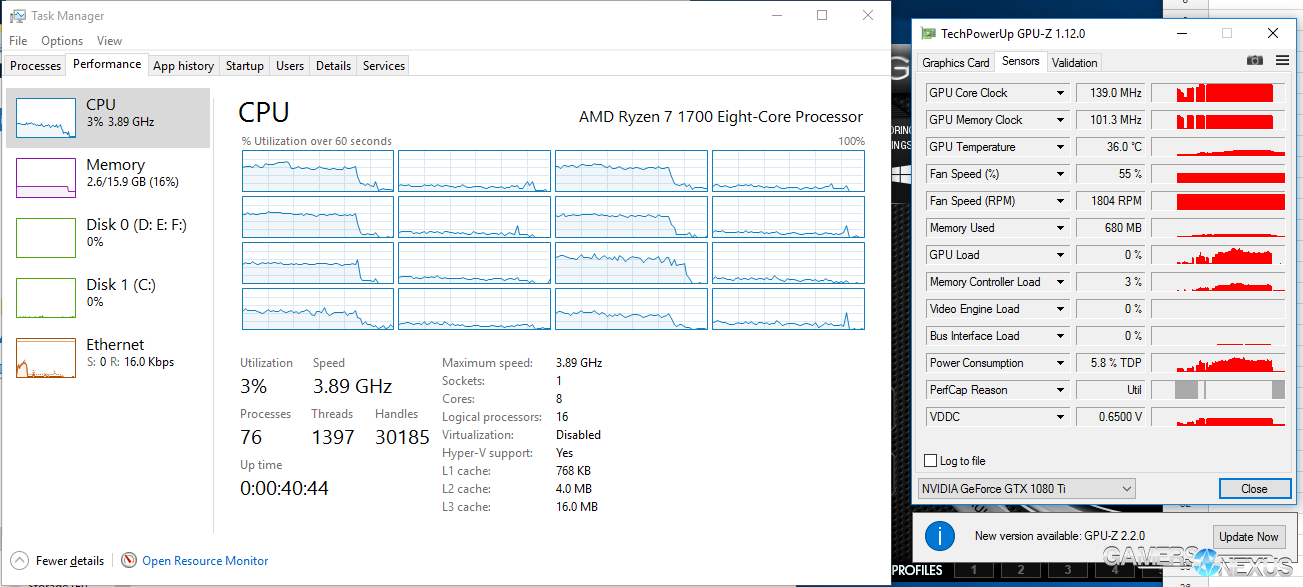The width and height of the screenshot is (1303, 587).
Task: Click the Resource Monitor icon
Action: click(129, 561)
